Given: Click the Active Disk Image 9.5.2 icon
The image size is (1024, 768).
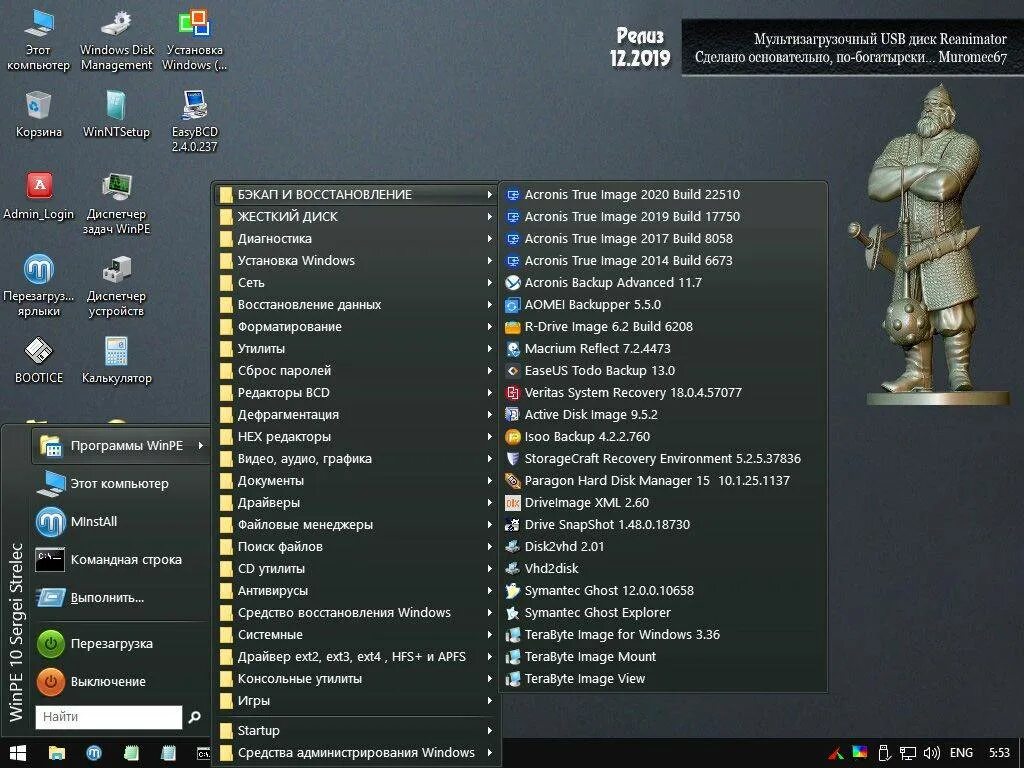Looking at the screenshot, I should point(513,415).
